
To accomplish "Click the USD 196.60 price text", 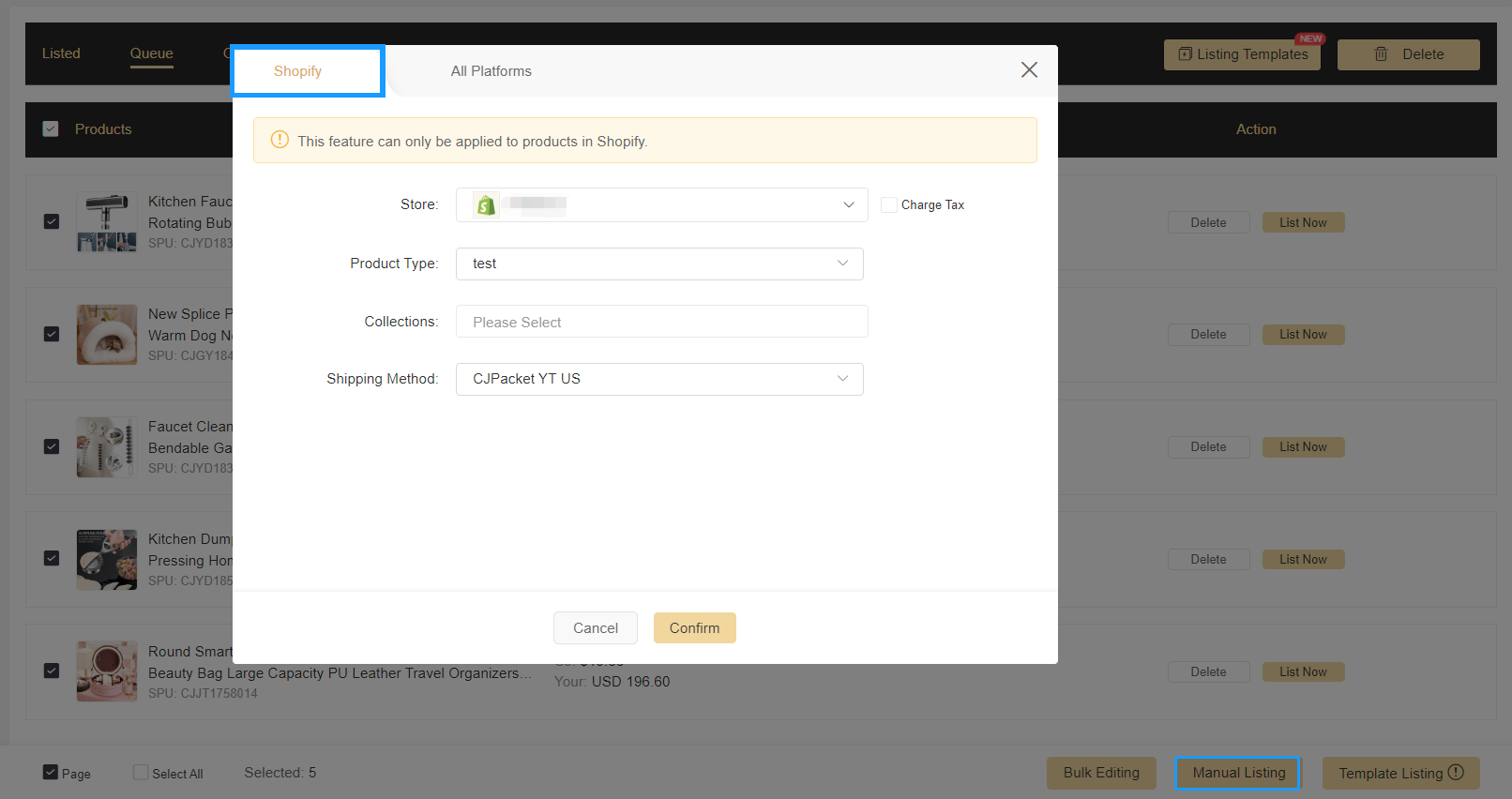I will coord(630,682).
